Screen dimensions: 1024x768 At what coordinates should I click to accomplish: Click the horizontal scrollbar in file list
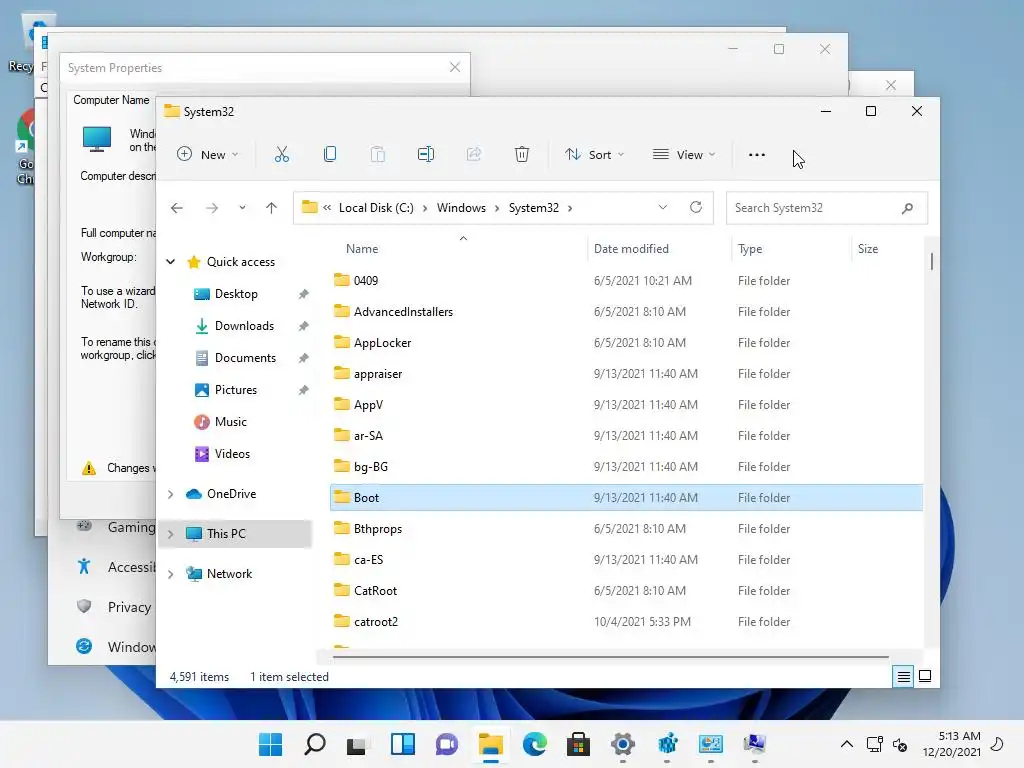(x=611, y=657)
